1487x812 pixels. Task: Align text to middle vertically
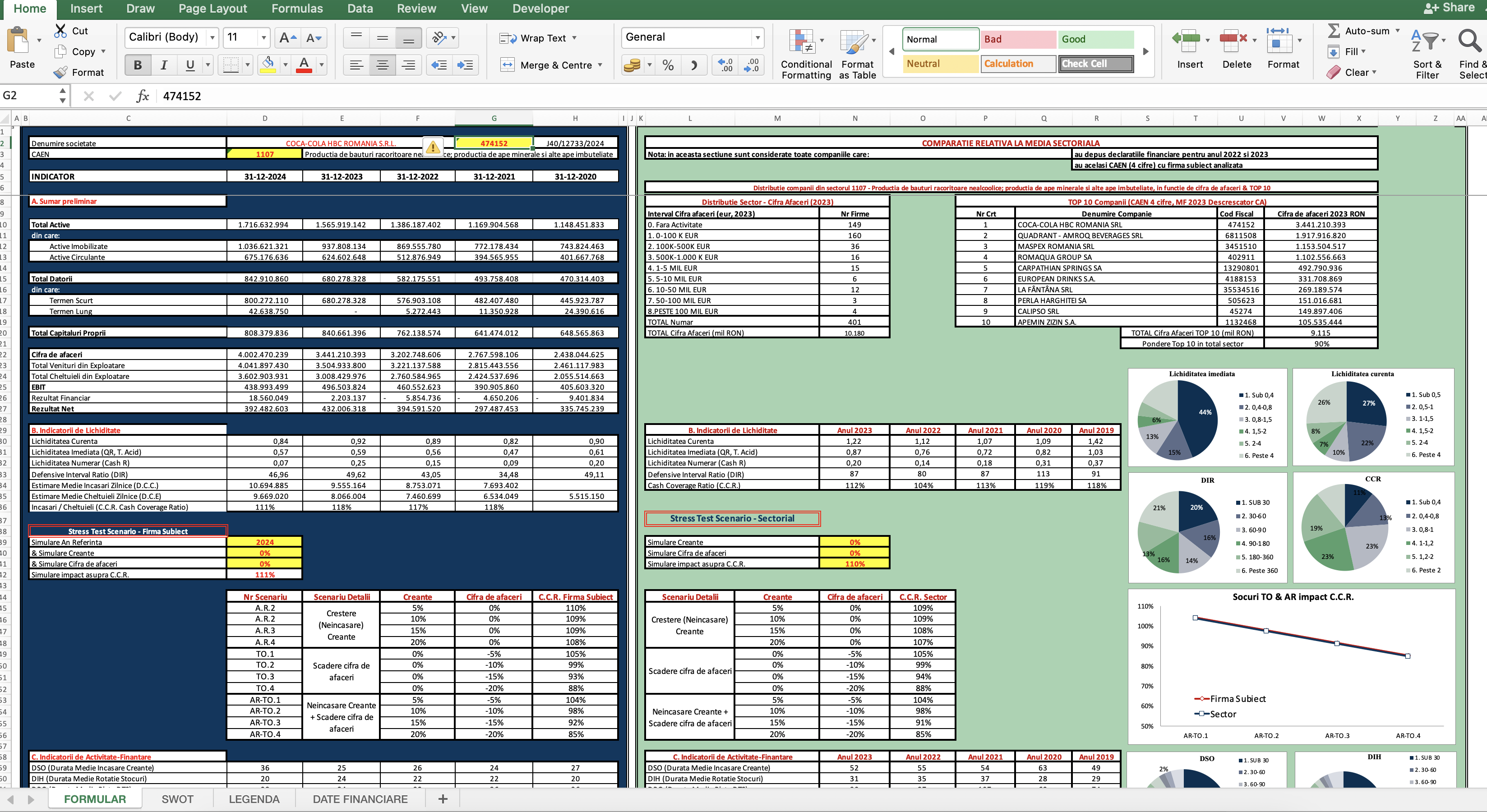[382, 38]
